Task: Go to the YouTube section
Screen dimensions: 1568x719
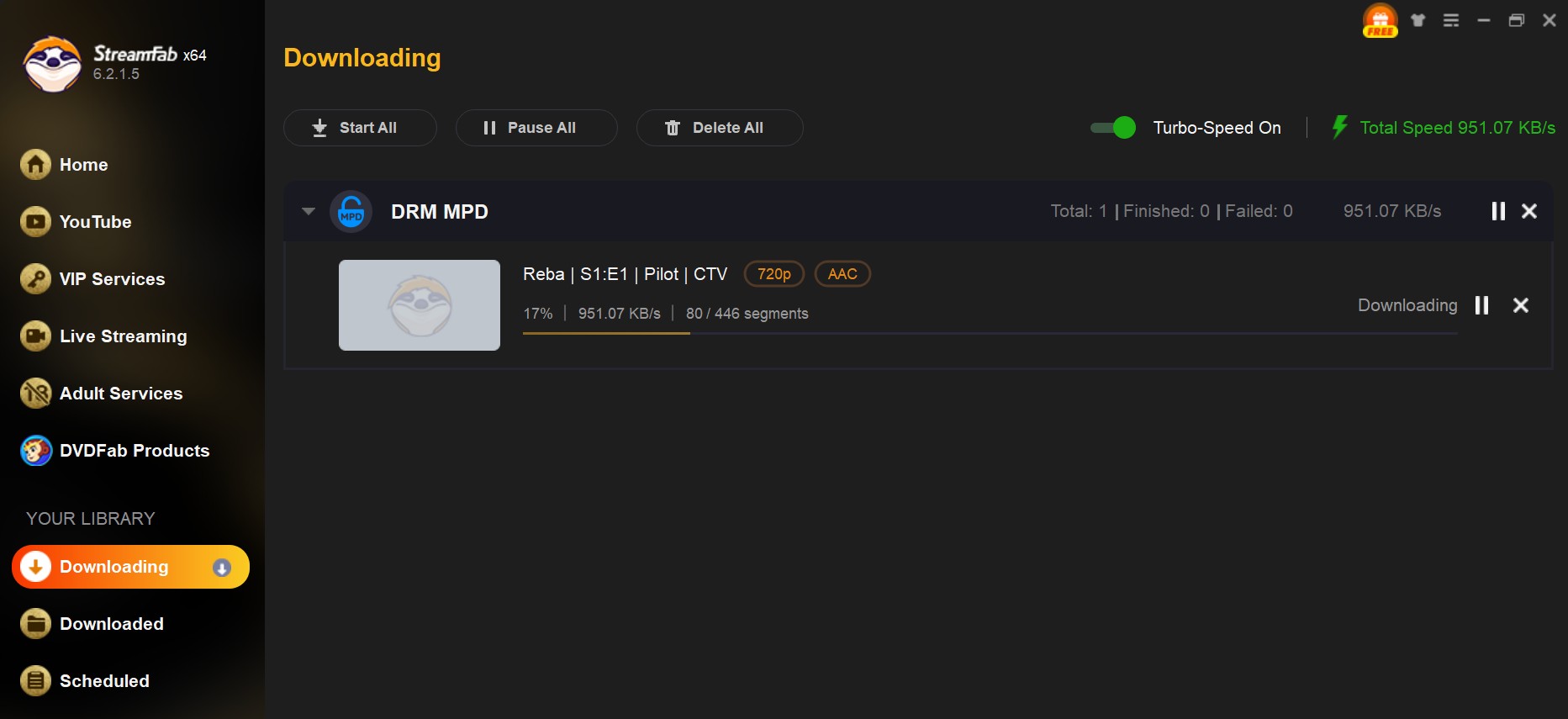Action: pyautogui.click(x=95, y=222)
